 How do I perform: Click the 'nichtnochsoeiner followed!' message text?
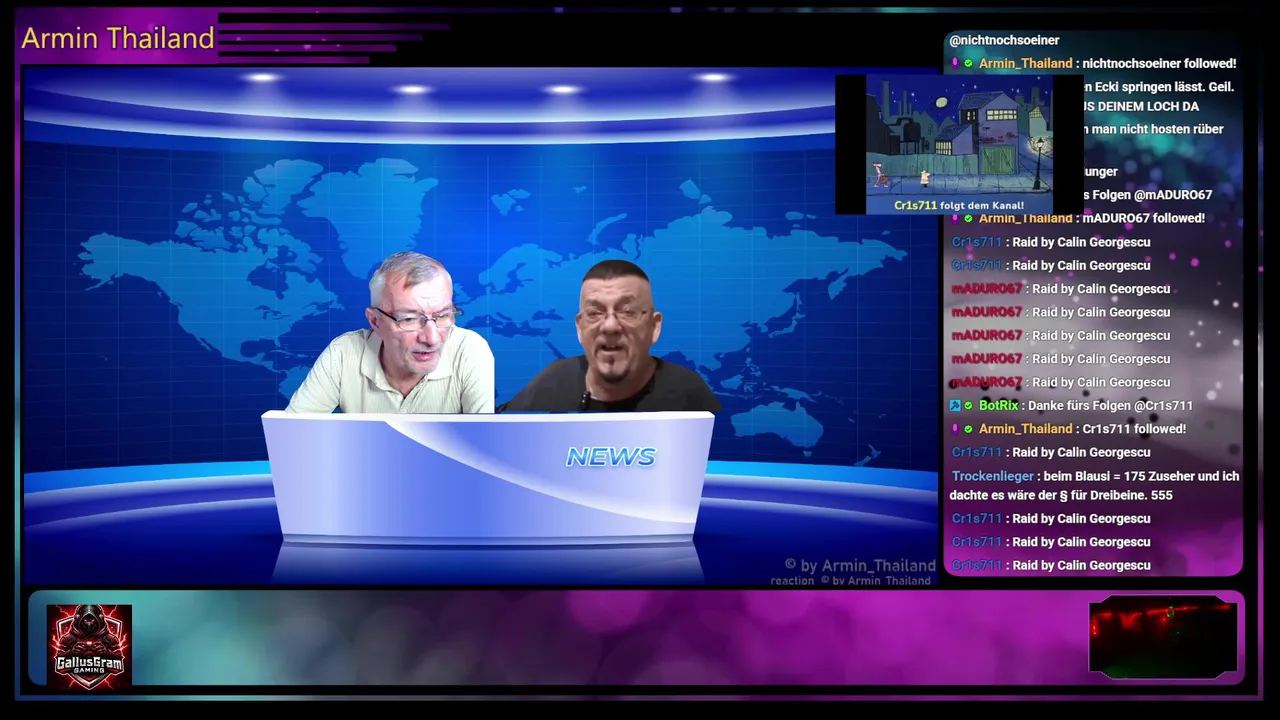(1160, 63)
